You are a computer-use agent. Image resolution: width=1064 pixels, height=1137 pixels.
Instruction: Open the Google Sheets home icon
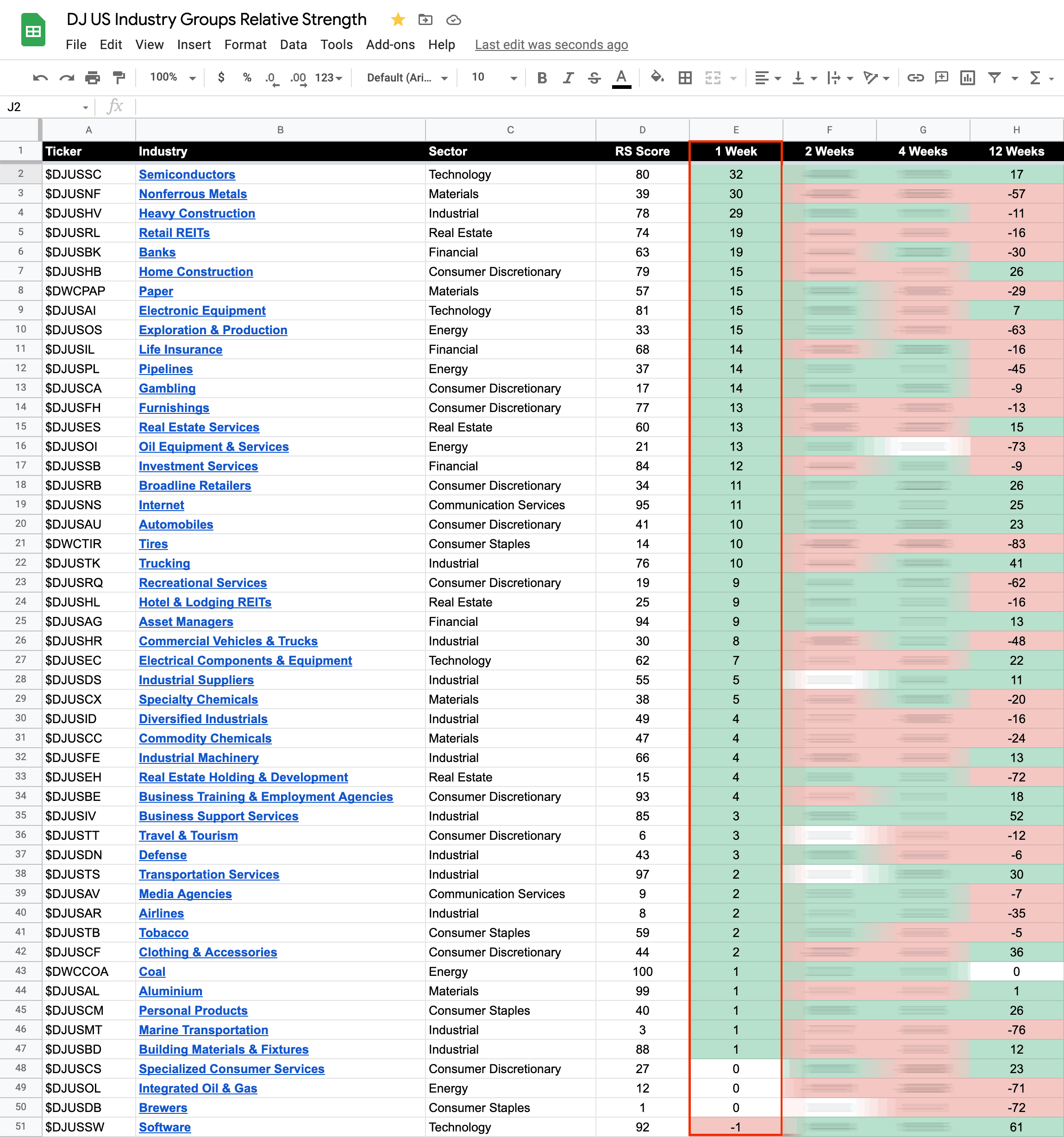coord(33,30)
